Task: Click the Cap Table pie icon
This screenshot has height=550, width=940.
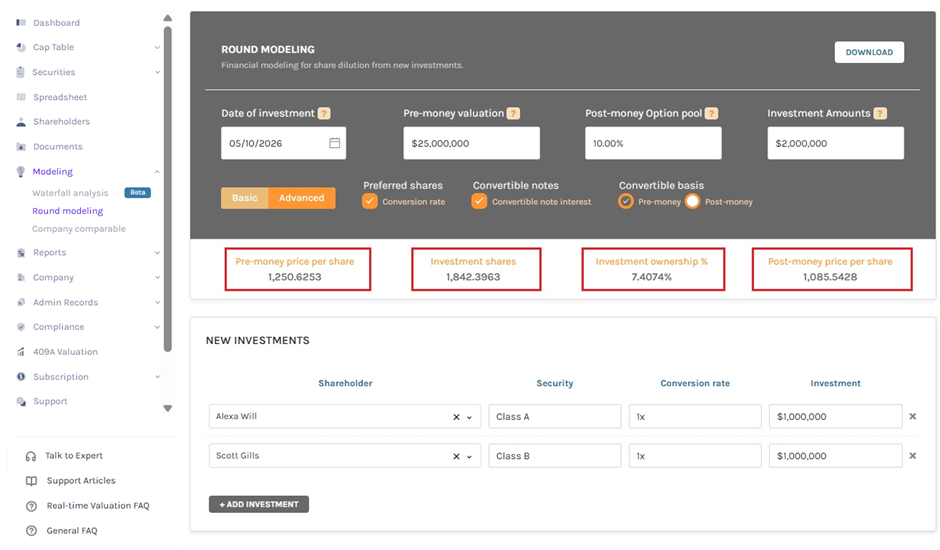Action: (x=21, y=47)
